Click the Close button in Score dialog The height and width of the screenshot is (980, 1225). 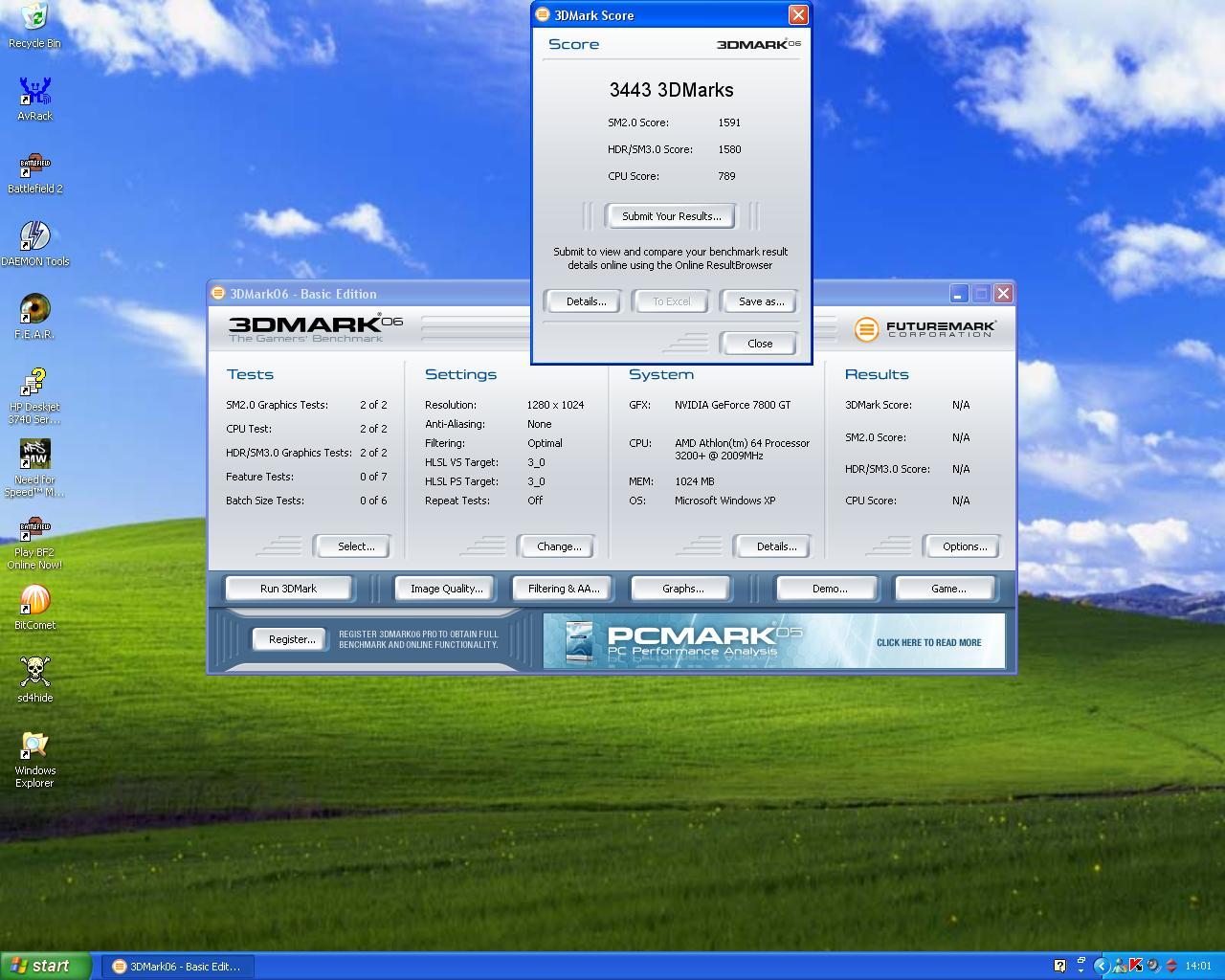click(x=760, y=344)
